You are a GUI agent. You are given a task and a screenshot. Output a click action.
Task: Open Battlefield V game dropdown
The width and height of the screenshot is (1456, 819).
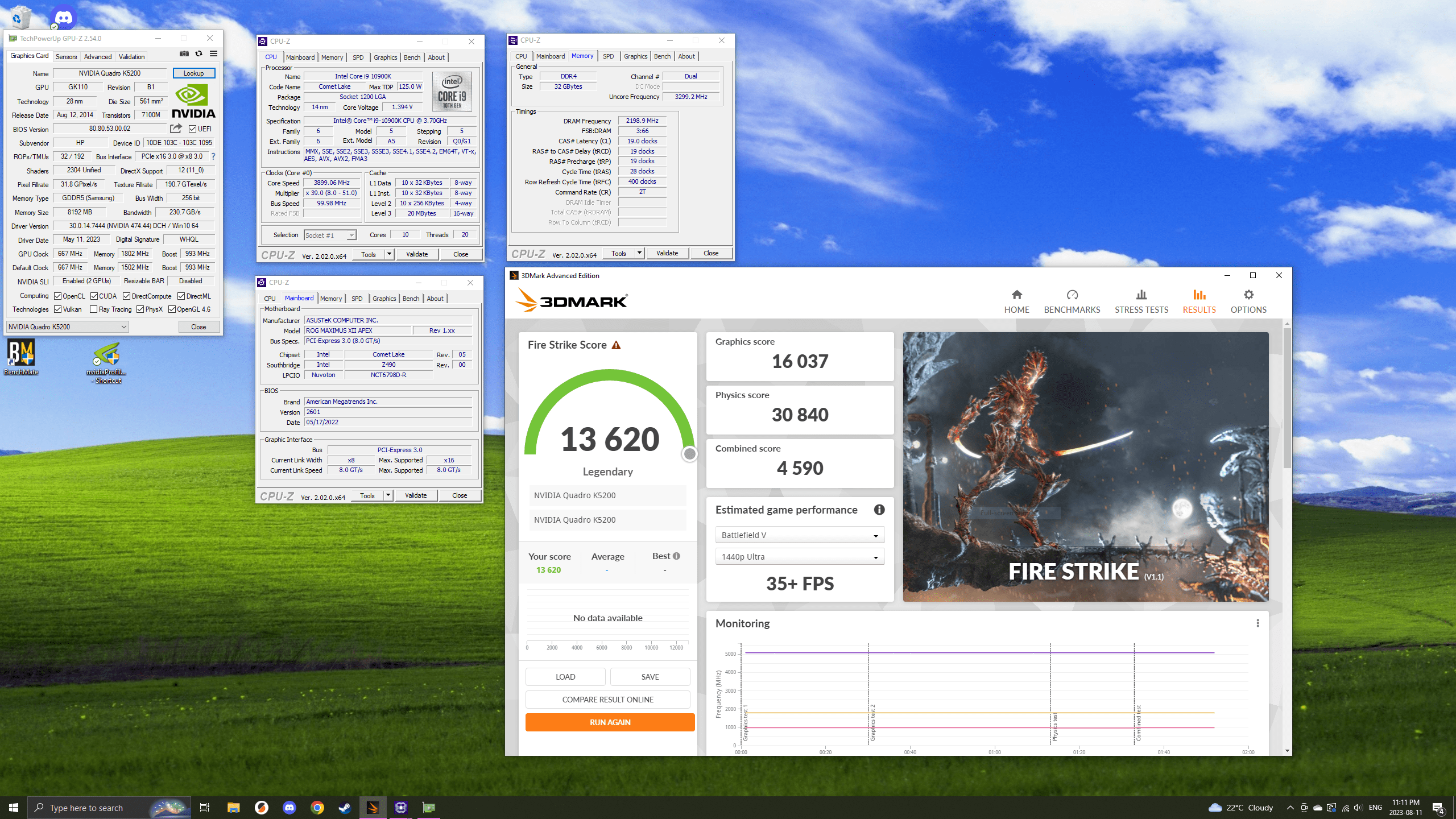tap(800, 535)
